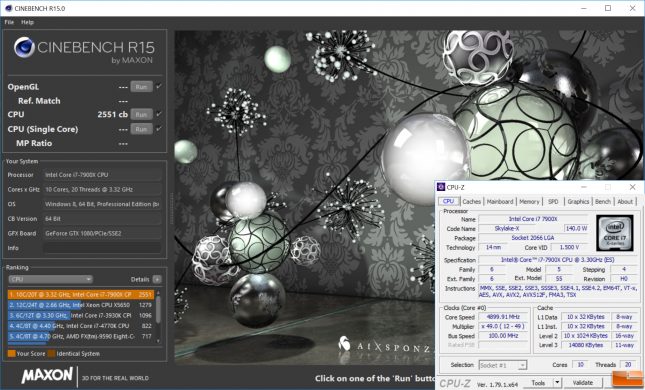Toggle the OpenGL test checkbox

pos(159,86)
